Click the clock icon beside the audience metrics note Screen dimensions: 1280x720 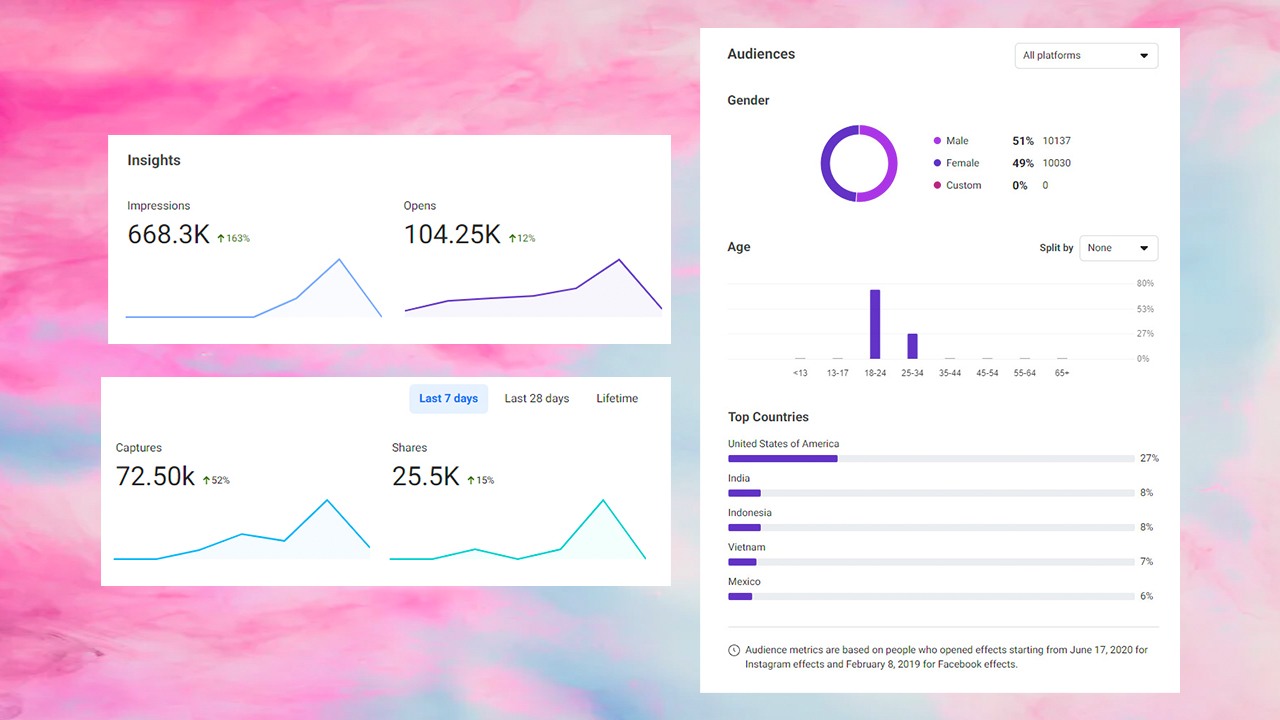coord(734,650)
